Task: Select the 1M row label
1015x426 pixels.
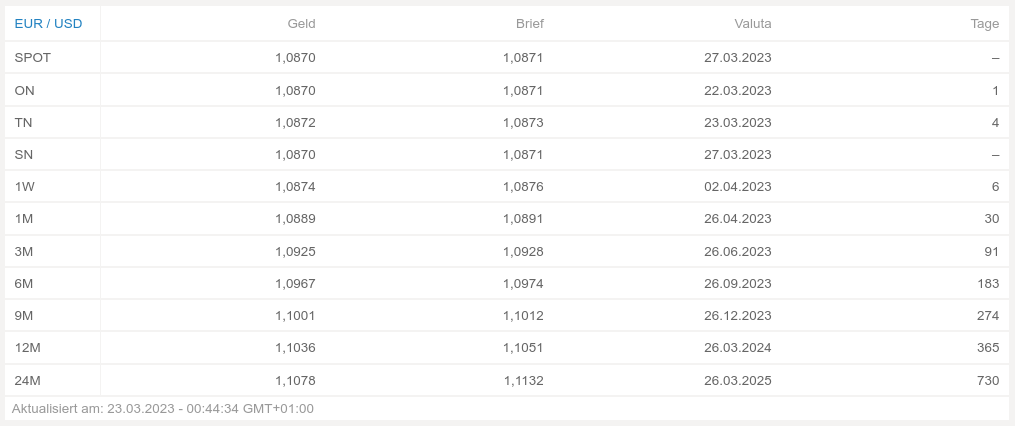Action: pos(24,219)
